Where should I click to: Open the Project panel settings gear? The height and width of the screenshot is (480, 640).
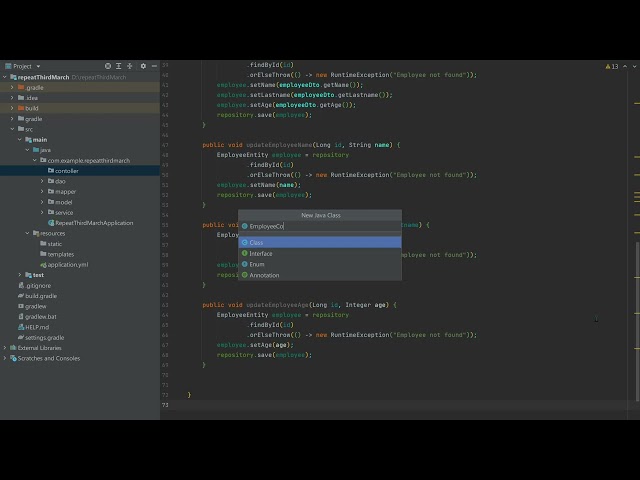[143, 66]
